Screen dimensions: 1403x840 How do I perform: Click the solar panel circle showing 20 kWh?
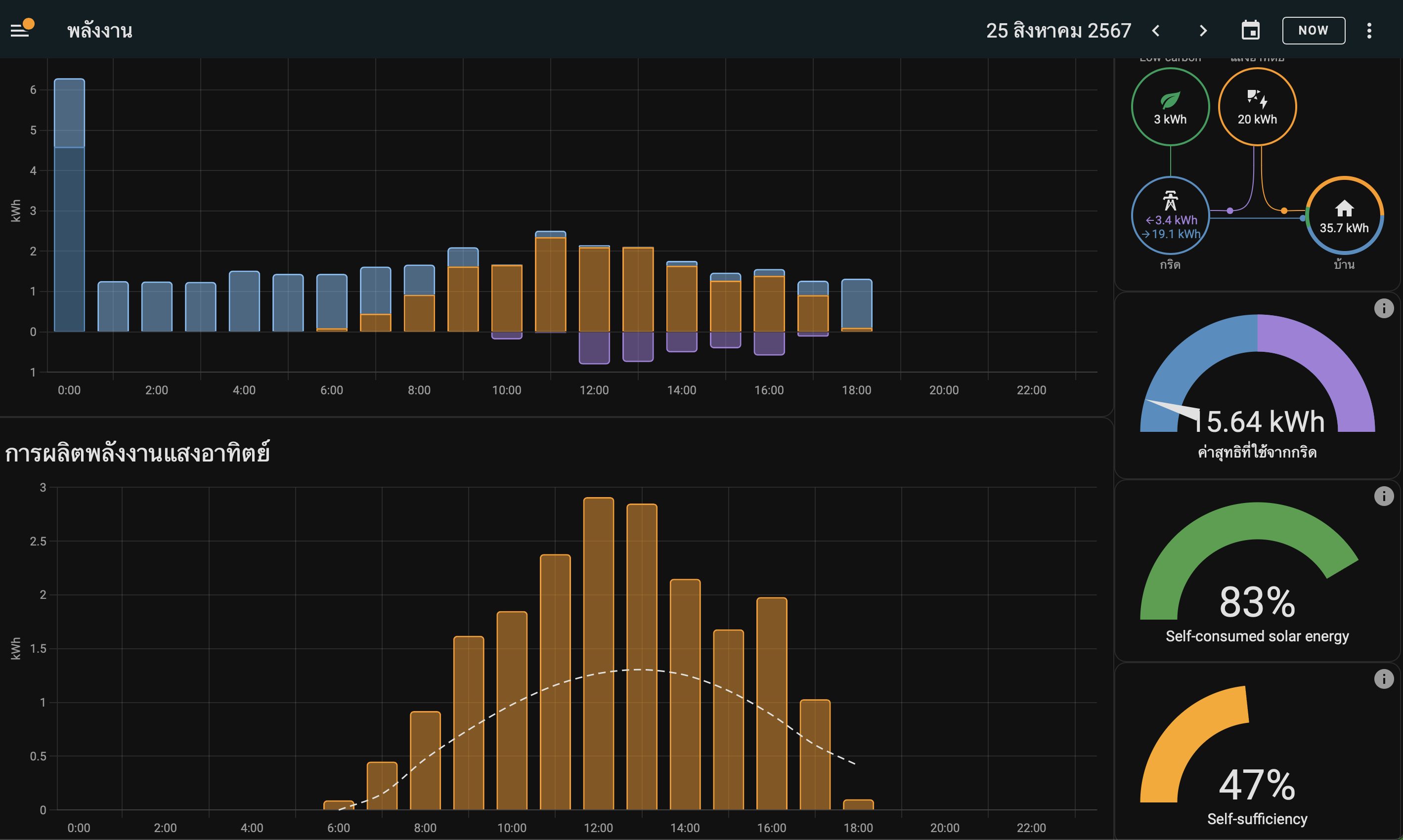[1257, 106]
